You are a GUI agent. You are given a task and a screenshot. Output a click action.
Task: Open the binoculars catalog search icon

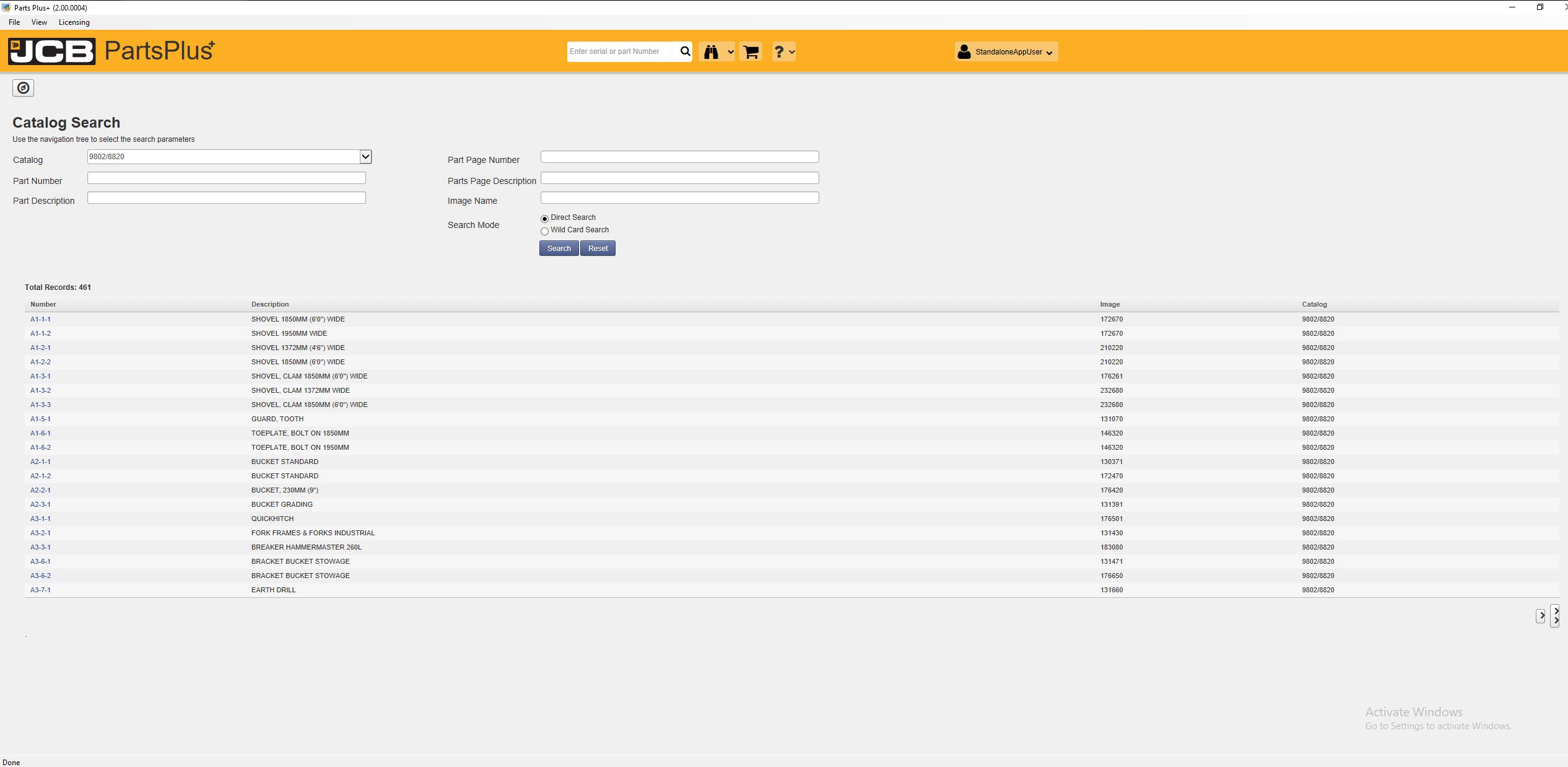point(711,52)
